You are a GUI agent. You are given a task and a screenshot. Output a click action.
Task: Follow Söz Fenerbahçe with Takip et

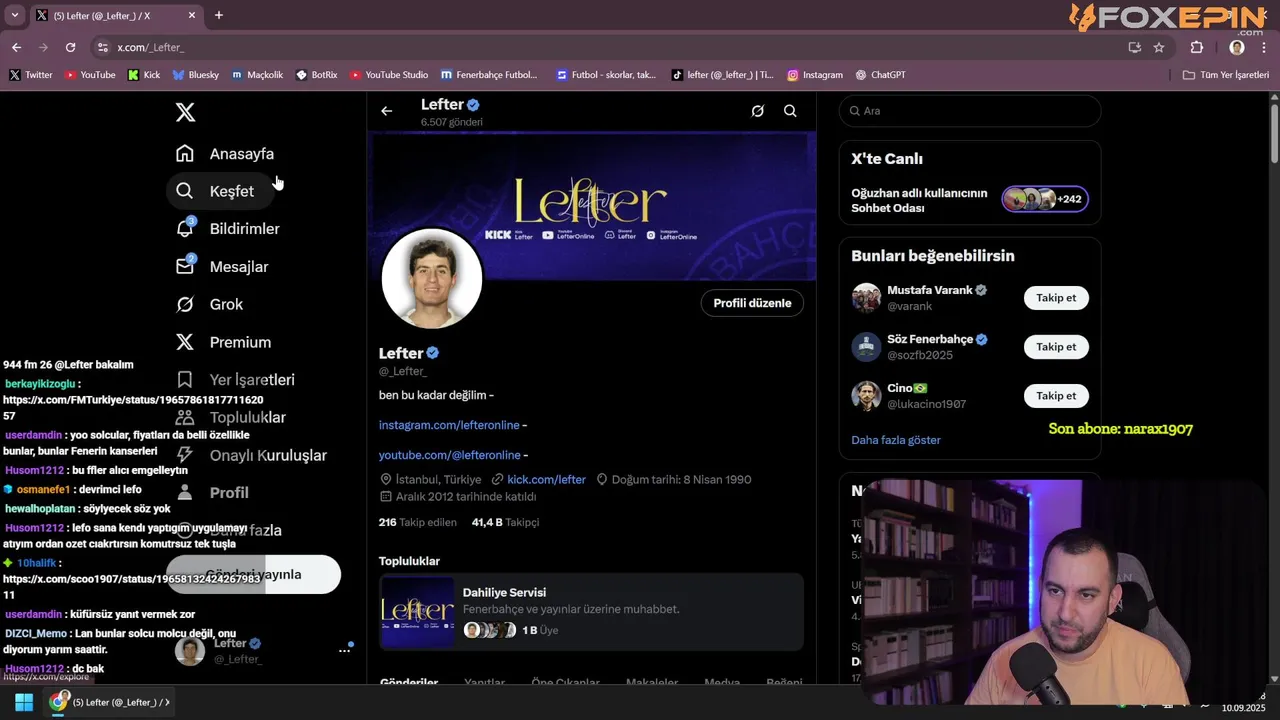[x=1056, y=347]
